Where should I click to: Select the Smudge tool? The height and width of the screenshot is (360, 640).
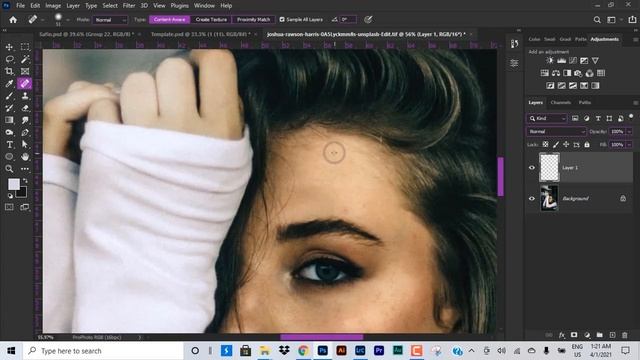click(25, 120)
